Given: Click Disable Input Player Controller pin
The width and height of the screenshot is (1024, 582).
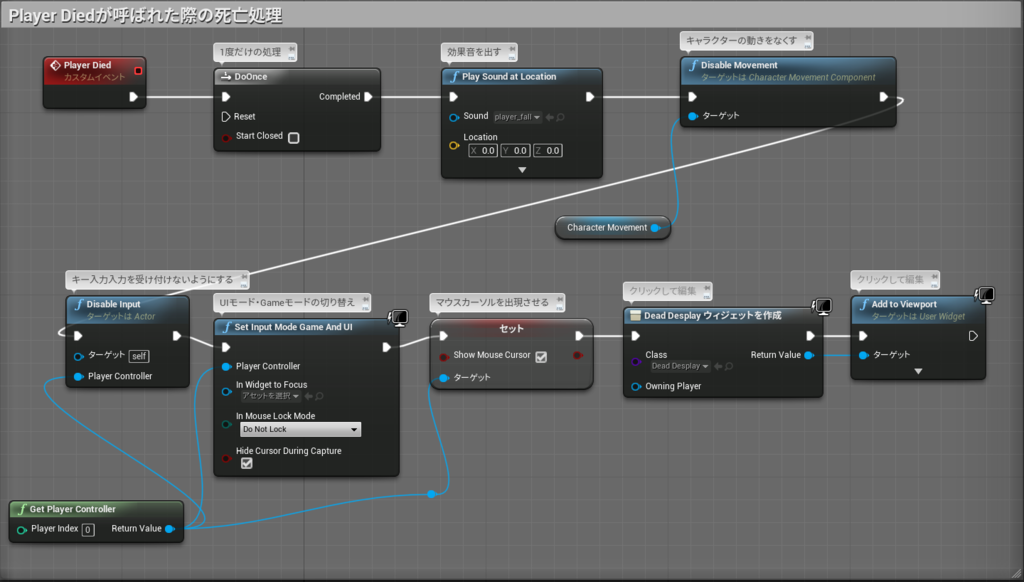Looking at the screenshot, I should click(x=78, y=377).
